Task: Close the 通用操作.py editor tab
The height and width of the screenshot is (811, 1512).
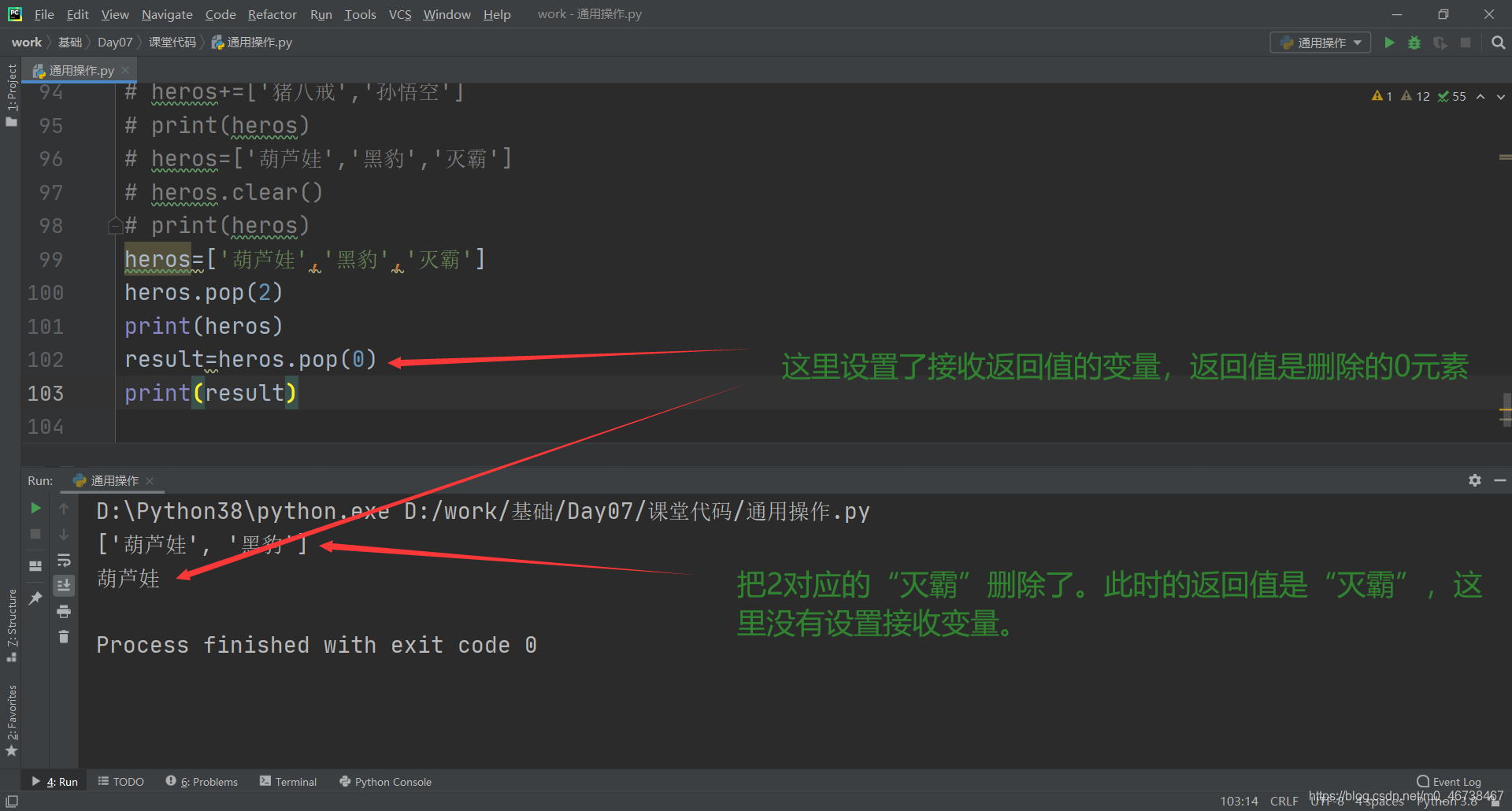Action: [125, 70]
